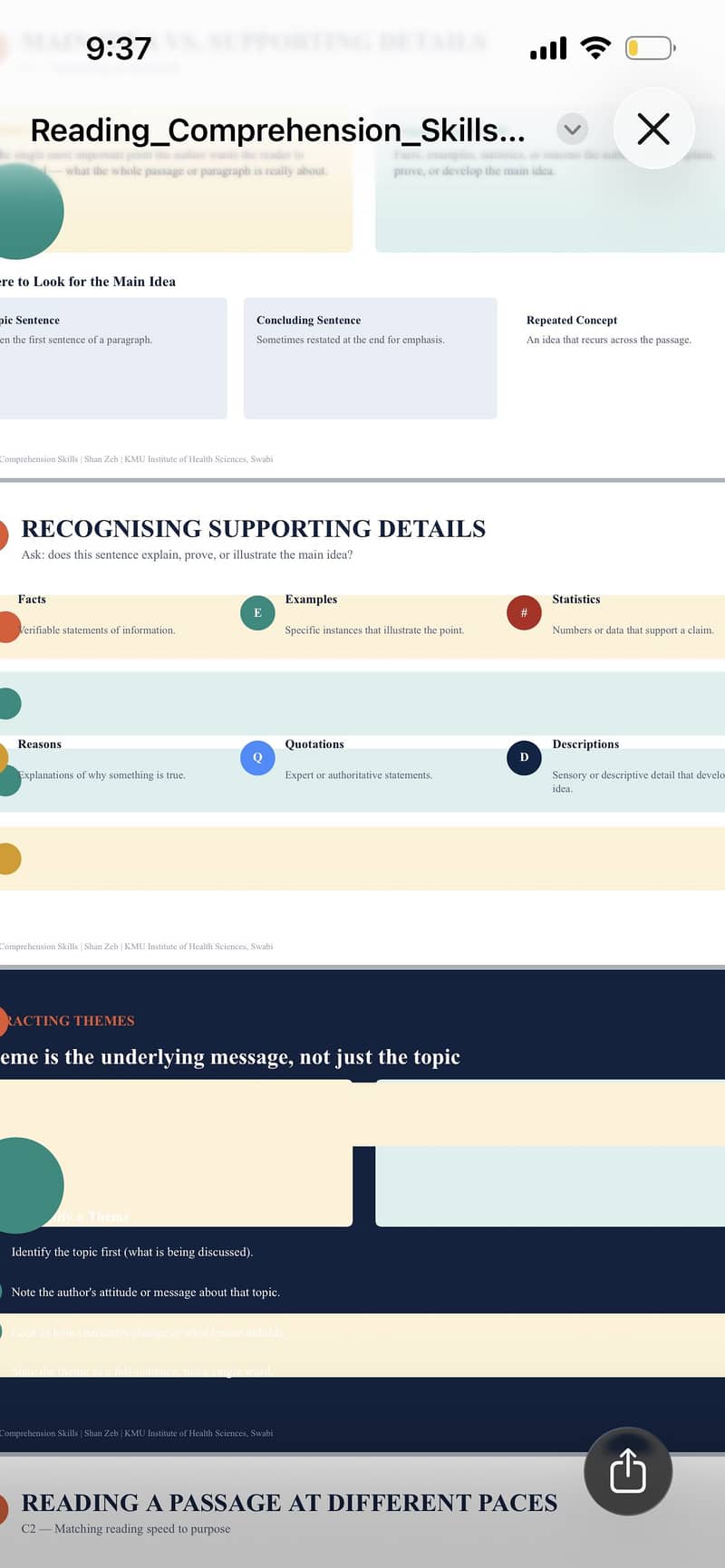Click "Expert or authoritative statements."
Image resolution: width=725 pixels, height=1568 pixels.
pos(359,775)
